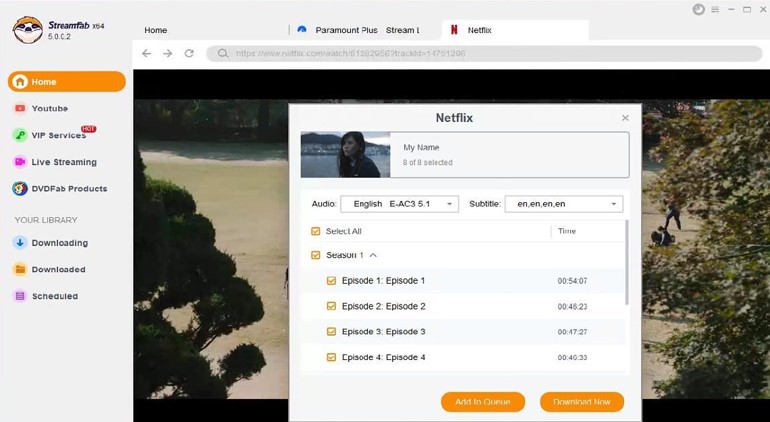Click the Download Now button

[581, 402]
